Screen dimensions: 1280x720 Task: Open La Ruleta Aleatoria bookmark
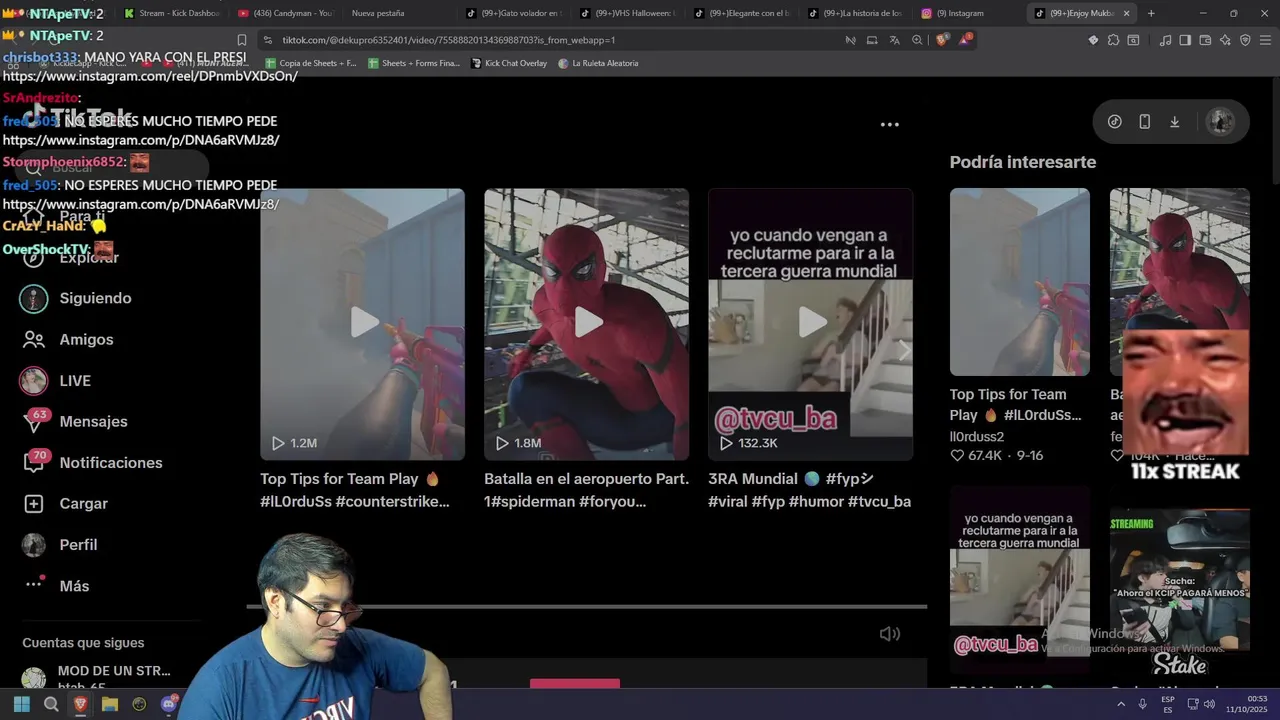(598, 63)
